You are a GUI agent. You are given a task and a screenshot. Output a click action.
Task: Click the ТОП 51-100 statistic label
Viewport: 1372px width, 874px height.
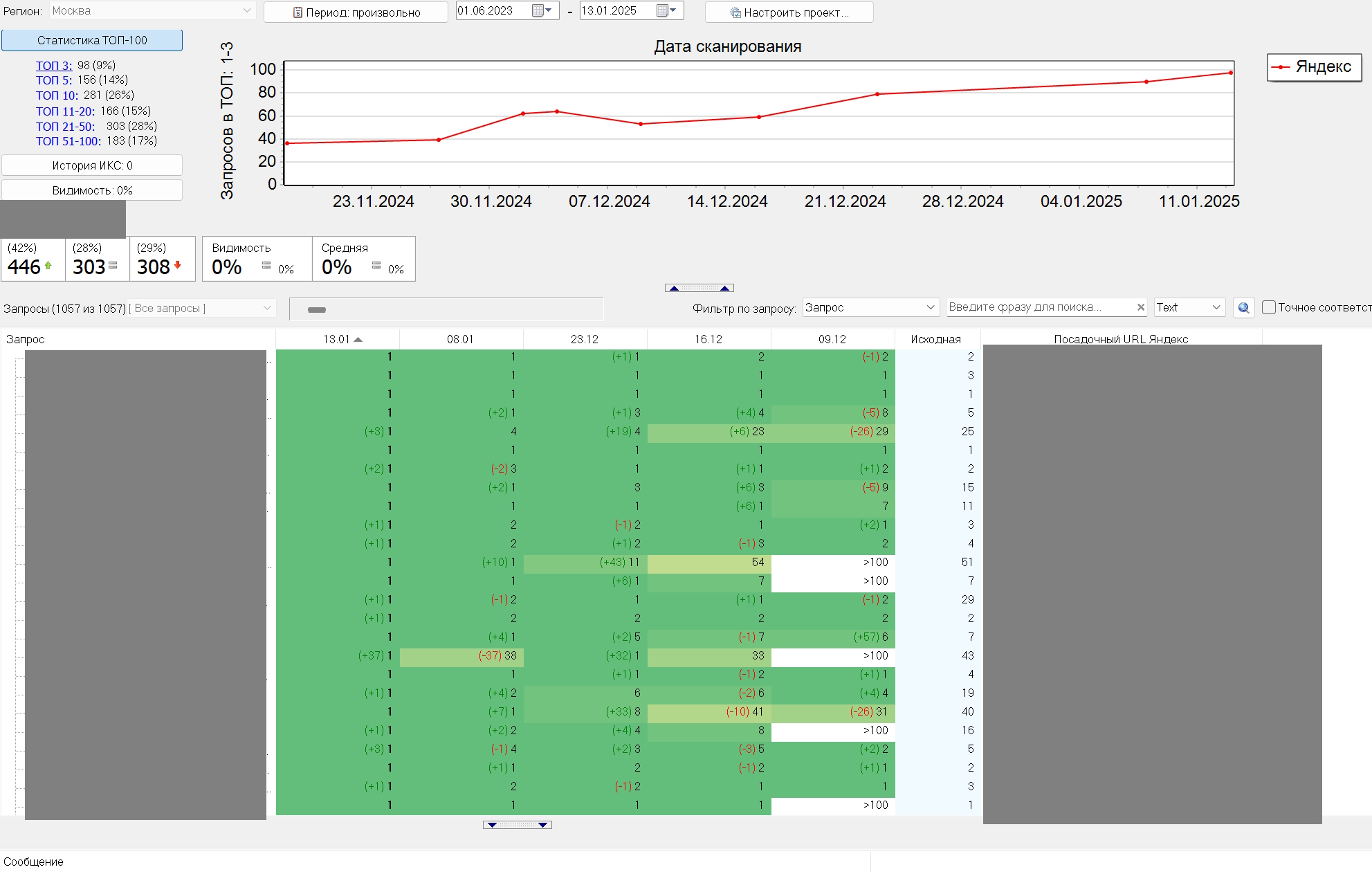point(68,141)
